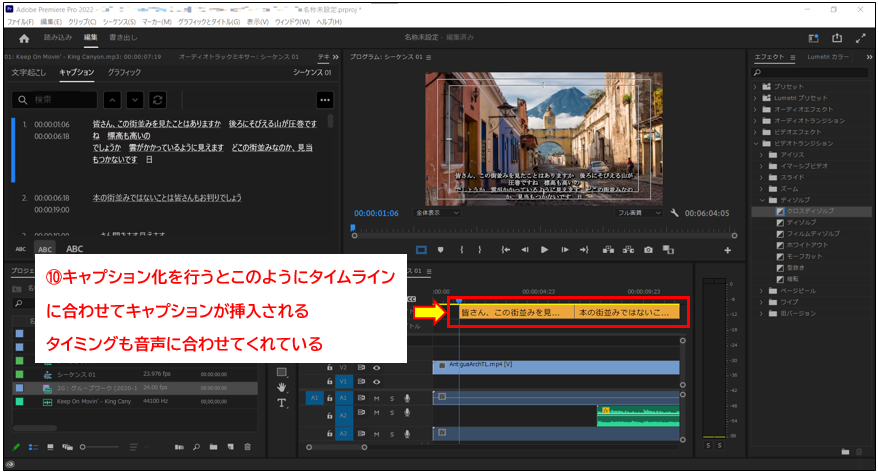
Task: Switch to 読み込み workspace
Action: click(x=58, y=38)
